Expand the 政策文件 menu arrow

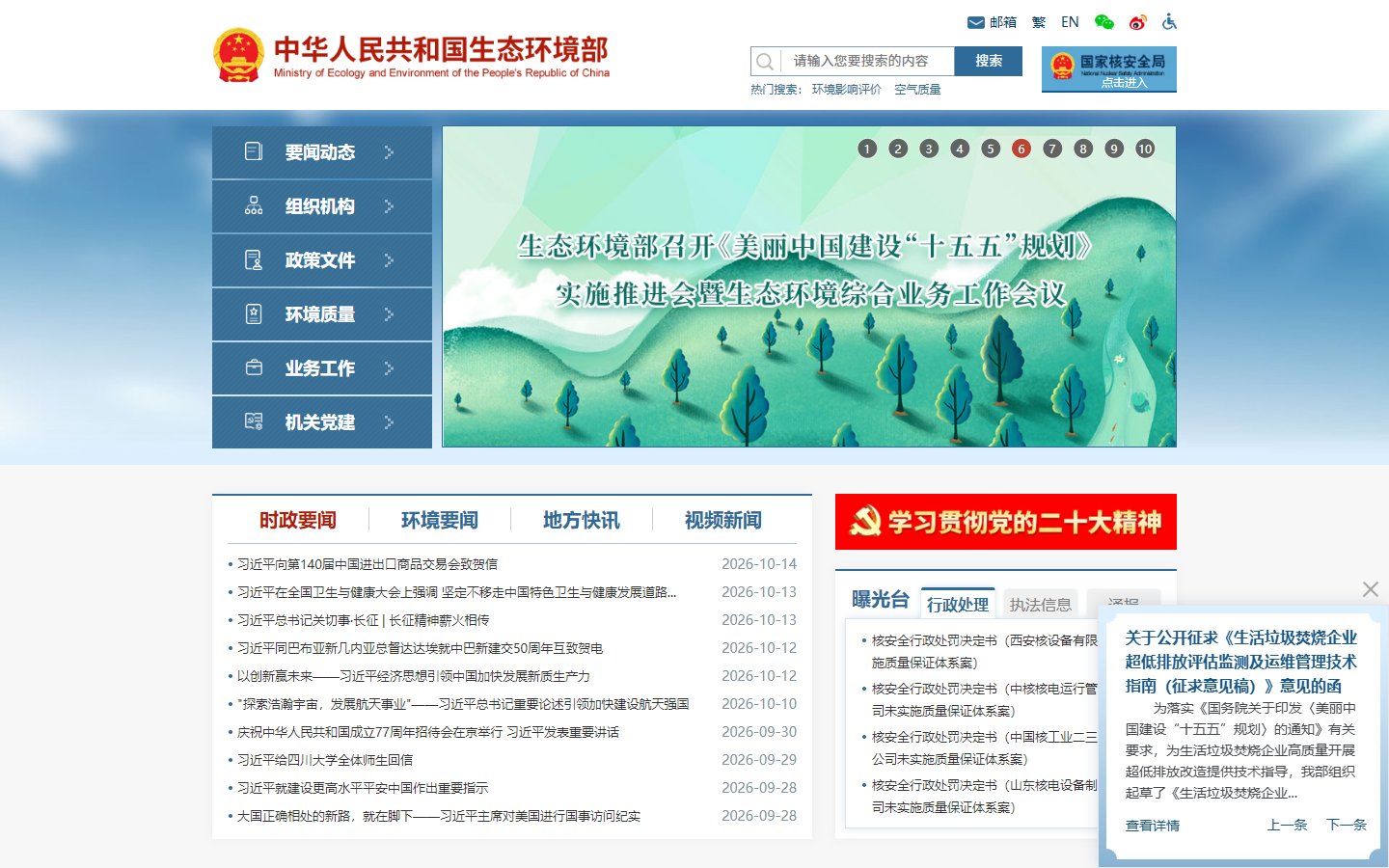[x=389, y=259]
